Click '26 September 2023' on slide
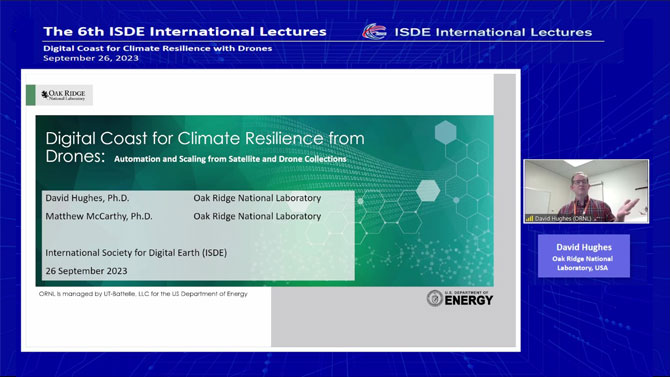This screenshot has width=670, height=377. click(x=86, y=271)
